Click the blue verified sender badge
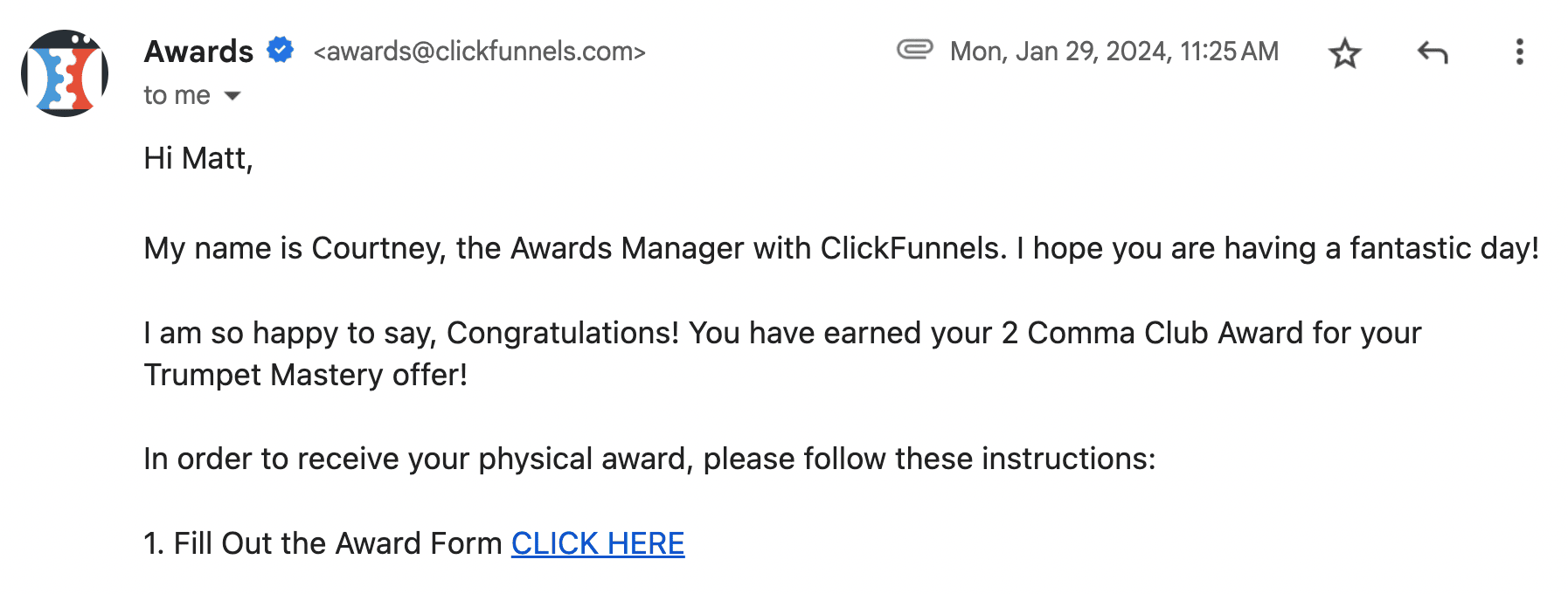Screen dimensions: 1568x594 point(280,51)
